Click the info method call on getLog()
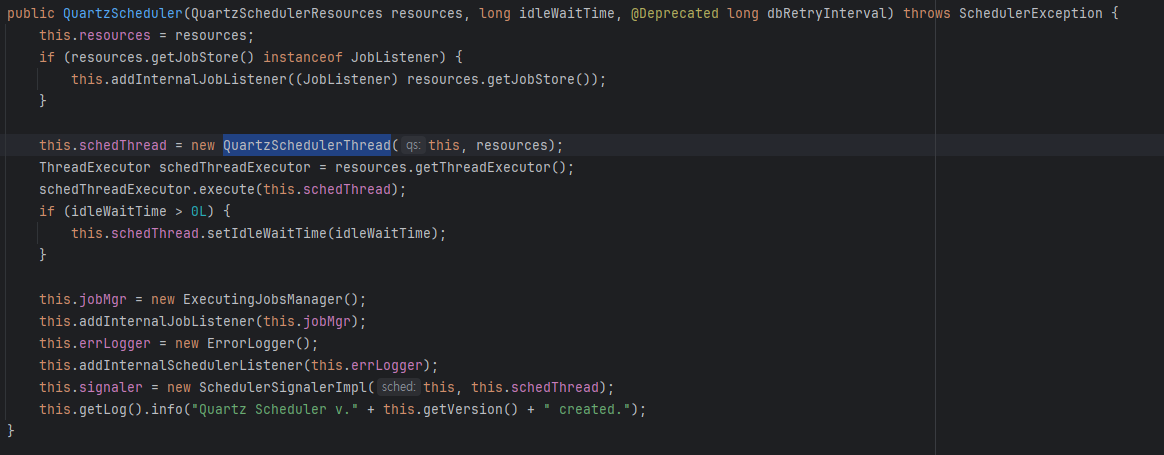Image resolution: width=1164 pixels, height=455 pixels. (167, 410)
